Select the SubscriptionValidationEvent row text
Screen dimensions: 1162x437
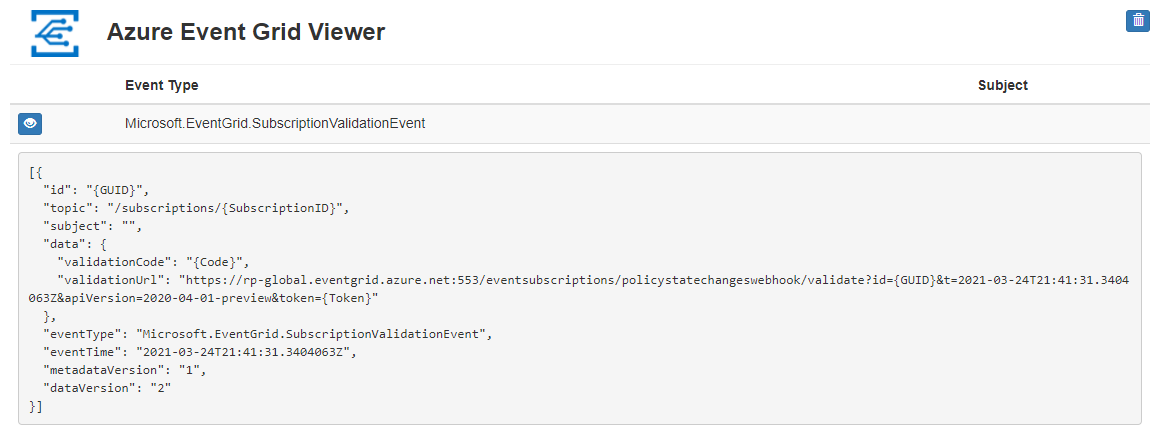[275, 123]
